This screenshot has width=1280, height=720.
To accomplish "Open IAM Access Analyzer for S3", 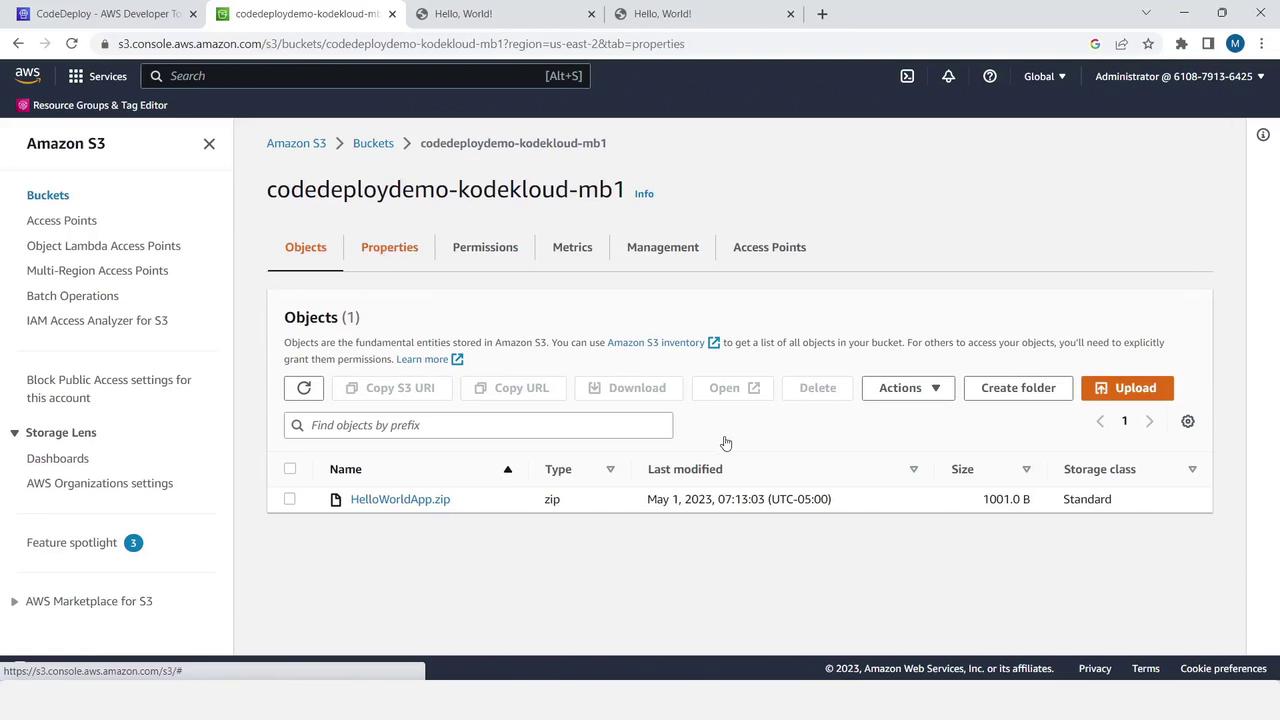I will point(97,321).
